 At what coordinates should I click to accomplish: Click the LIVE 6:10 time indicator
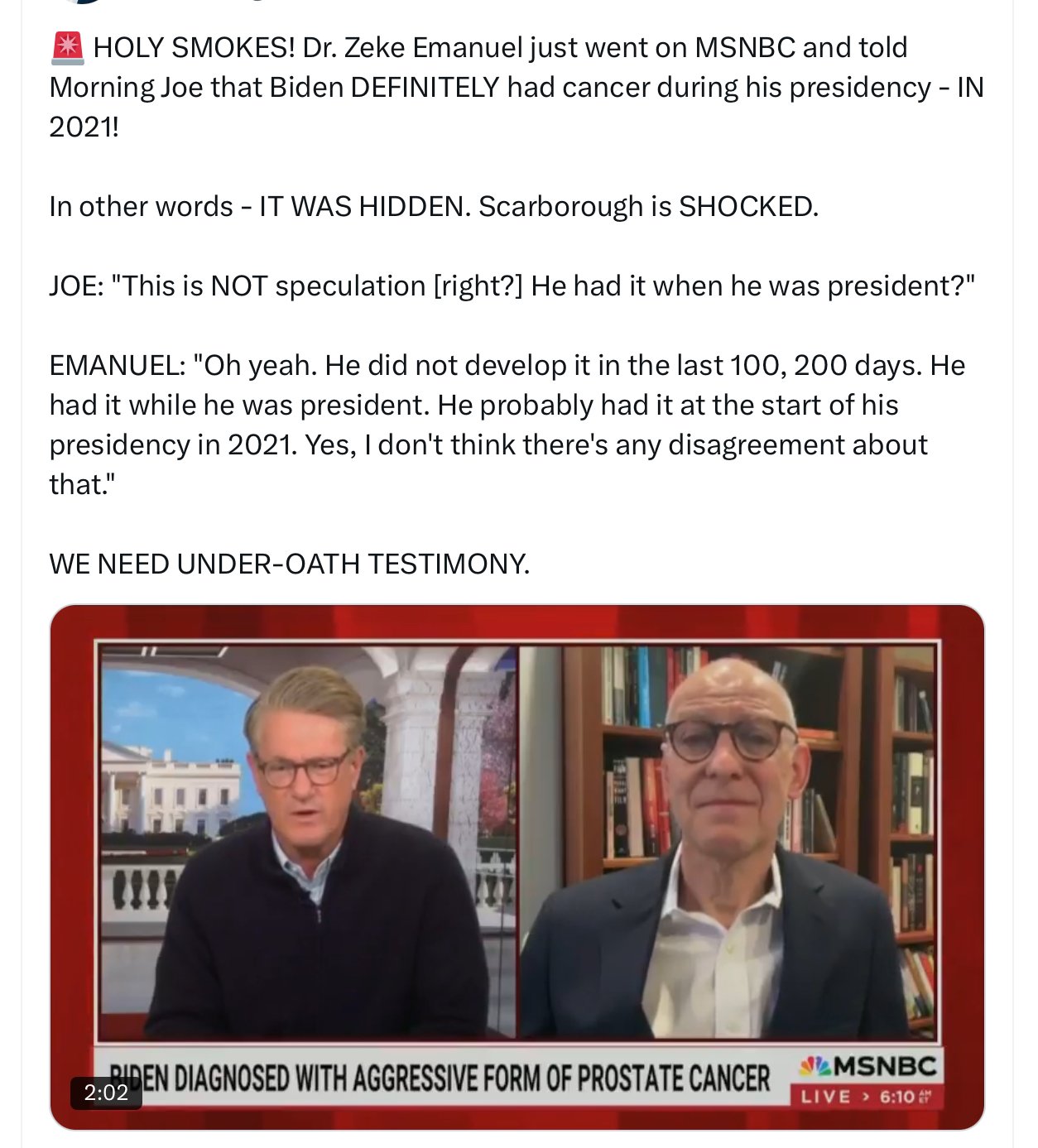pyautogui.click(x=866, y=1097)
